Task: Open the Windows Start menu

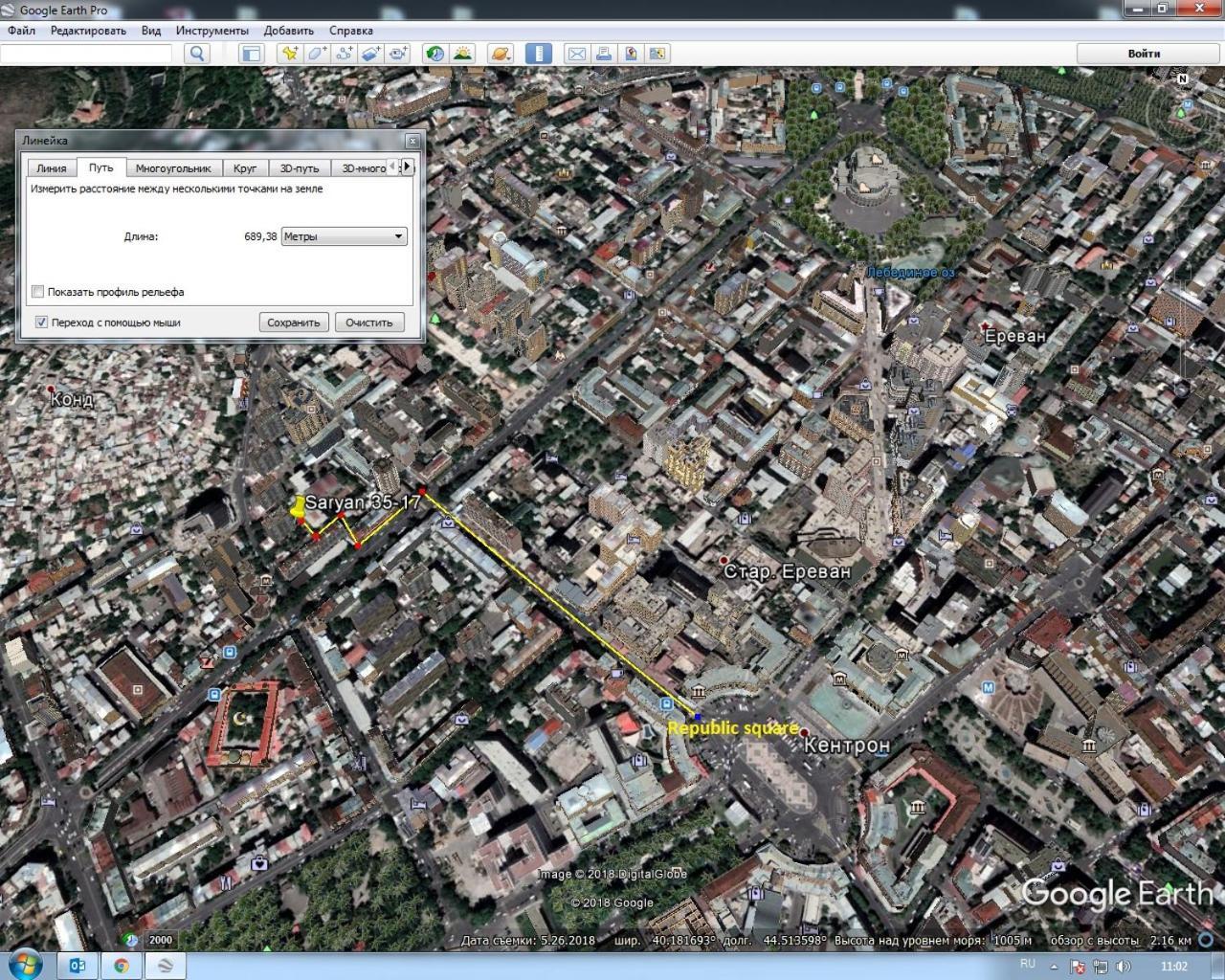Action: [26, 965]
